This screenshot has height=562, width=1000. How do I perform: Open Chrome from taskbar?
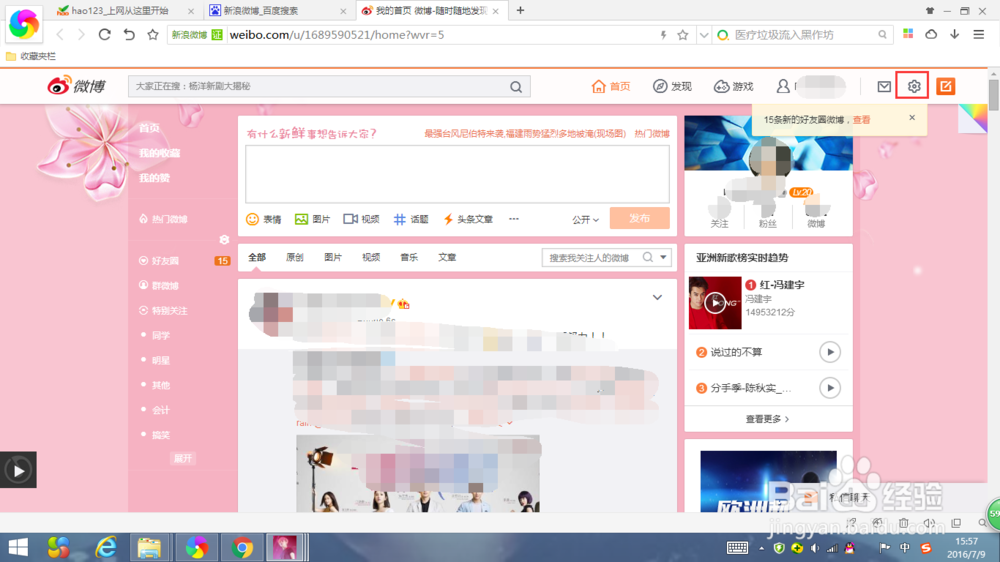pyautogui.click(x=242, y=547)
